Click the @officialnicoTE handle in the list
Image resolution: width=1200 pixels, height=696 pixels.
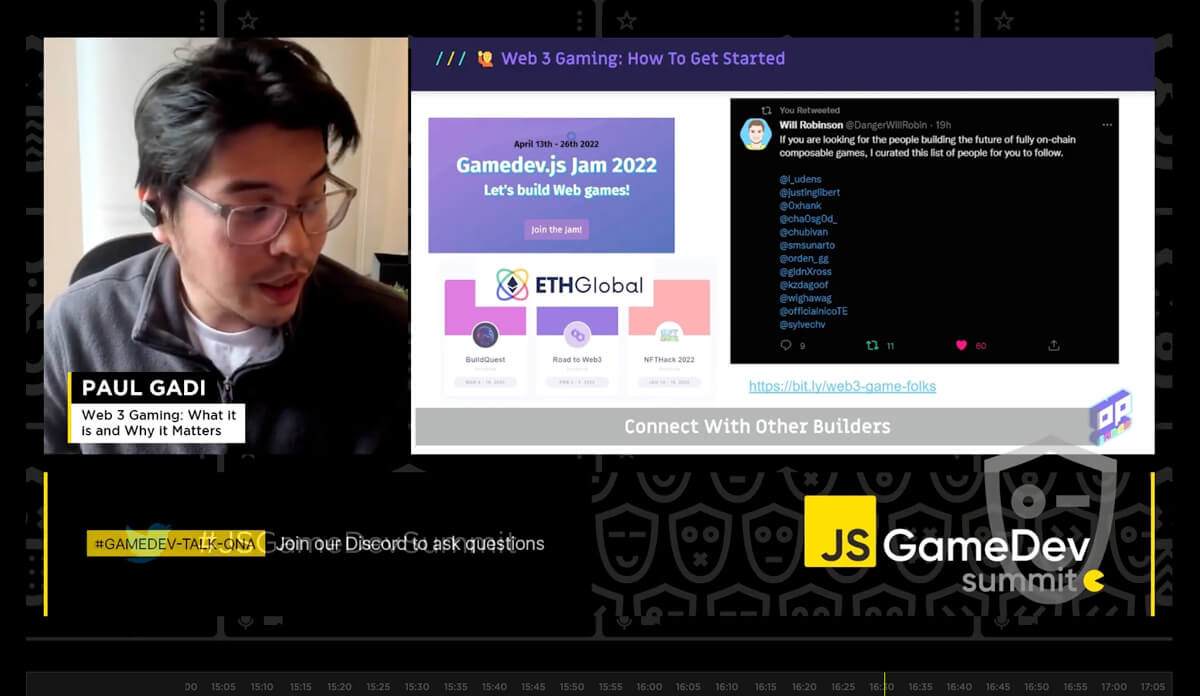pyautogui.click(x=813, y=311)
